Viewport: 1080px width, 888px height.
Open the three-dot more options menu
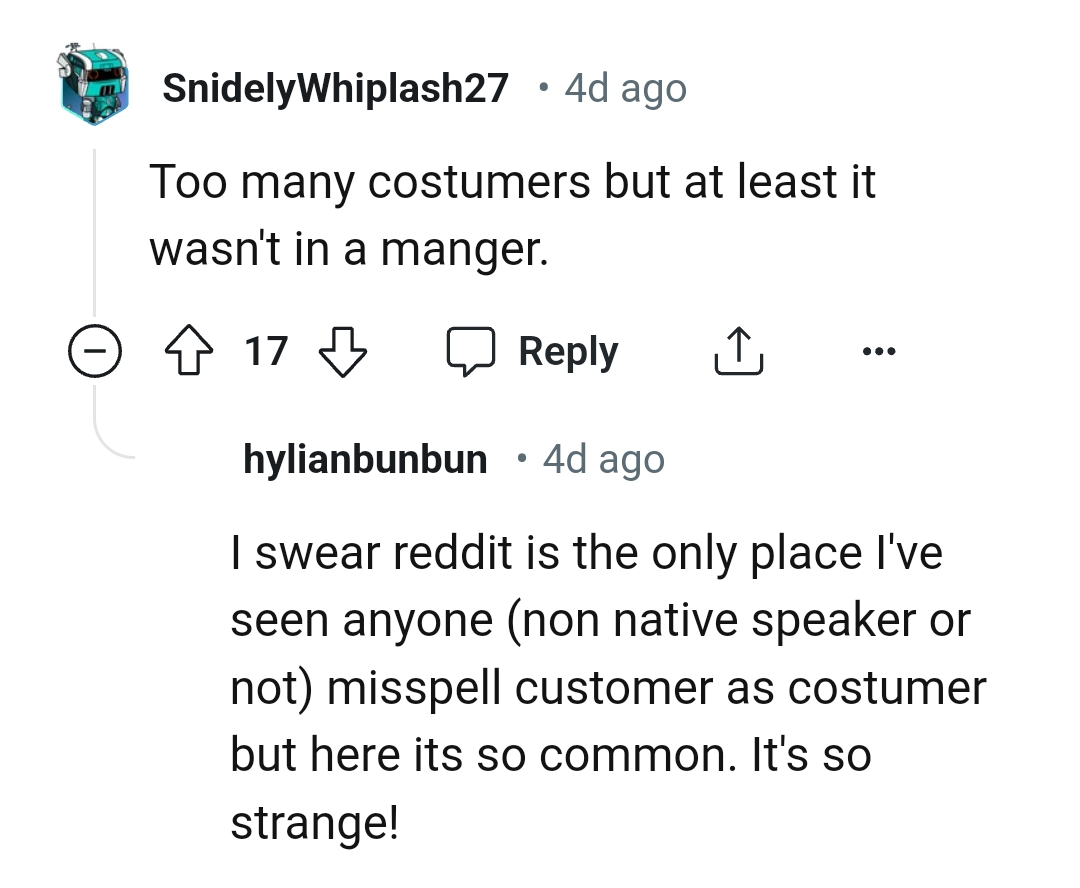pyautogui.click(x=879, y=352)
